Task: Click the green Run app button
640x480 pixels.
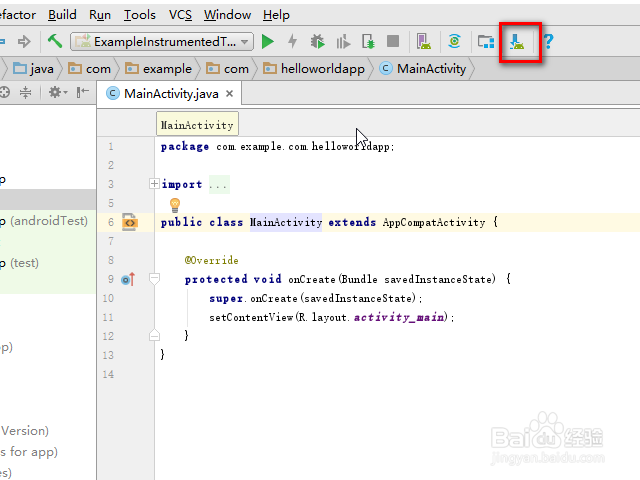Action: click(x=267, y=42)
